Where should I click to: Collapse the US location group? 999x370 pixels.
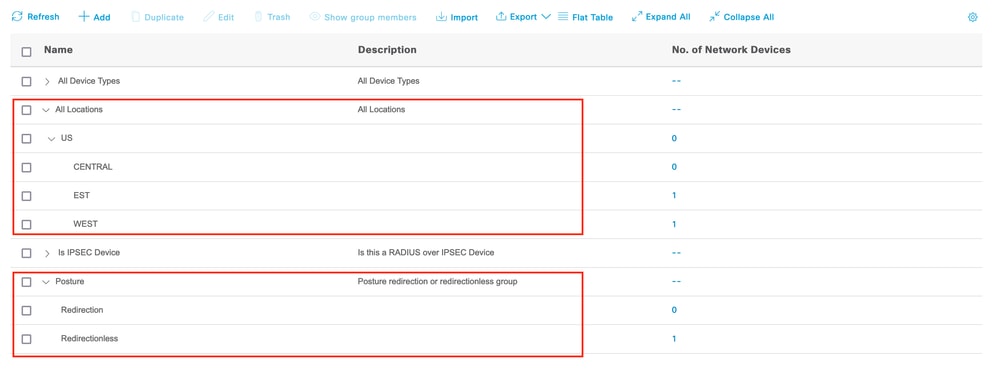click(x=52, y=139)
